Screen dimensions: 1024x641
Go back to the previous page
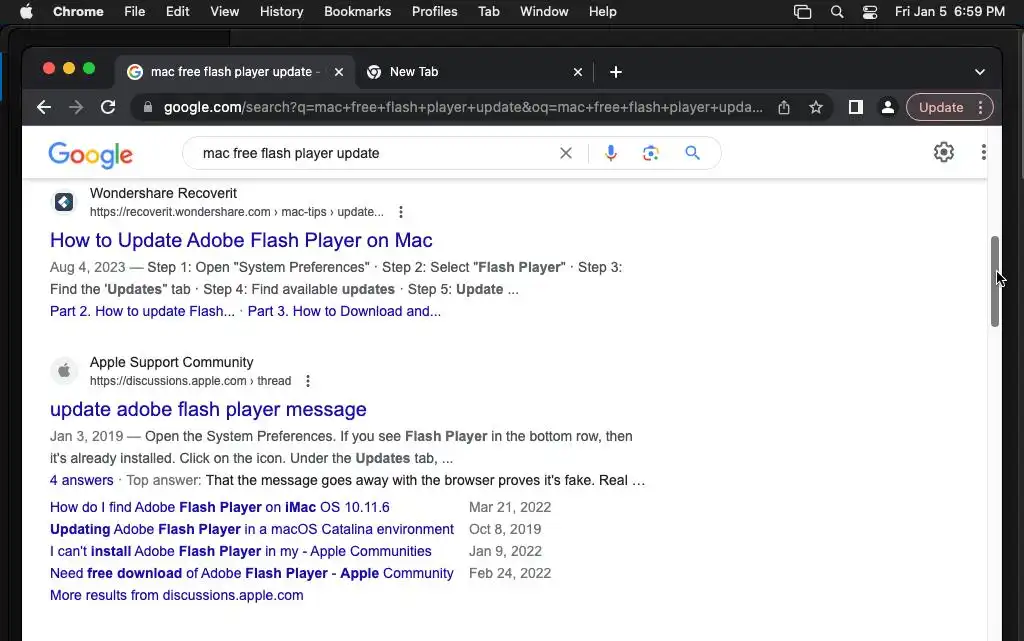tap(44, 107)
